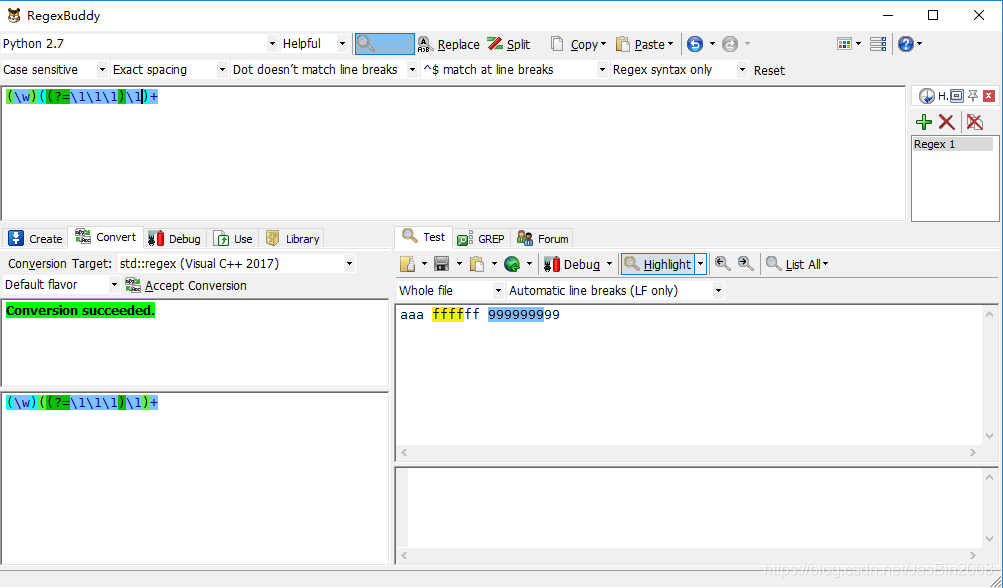
Task: Close the History panel with red X
Action: 989,96
